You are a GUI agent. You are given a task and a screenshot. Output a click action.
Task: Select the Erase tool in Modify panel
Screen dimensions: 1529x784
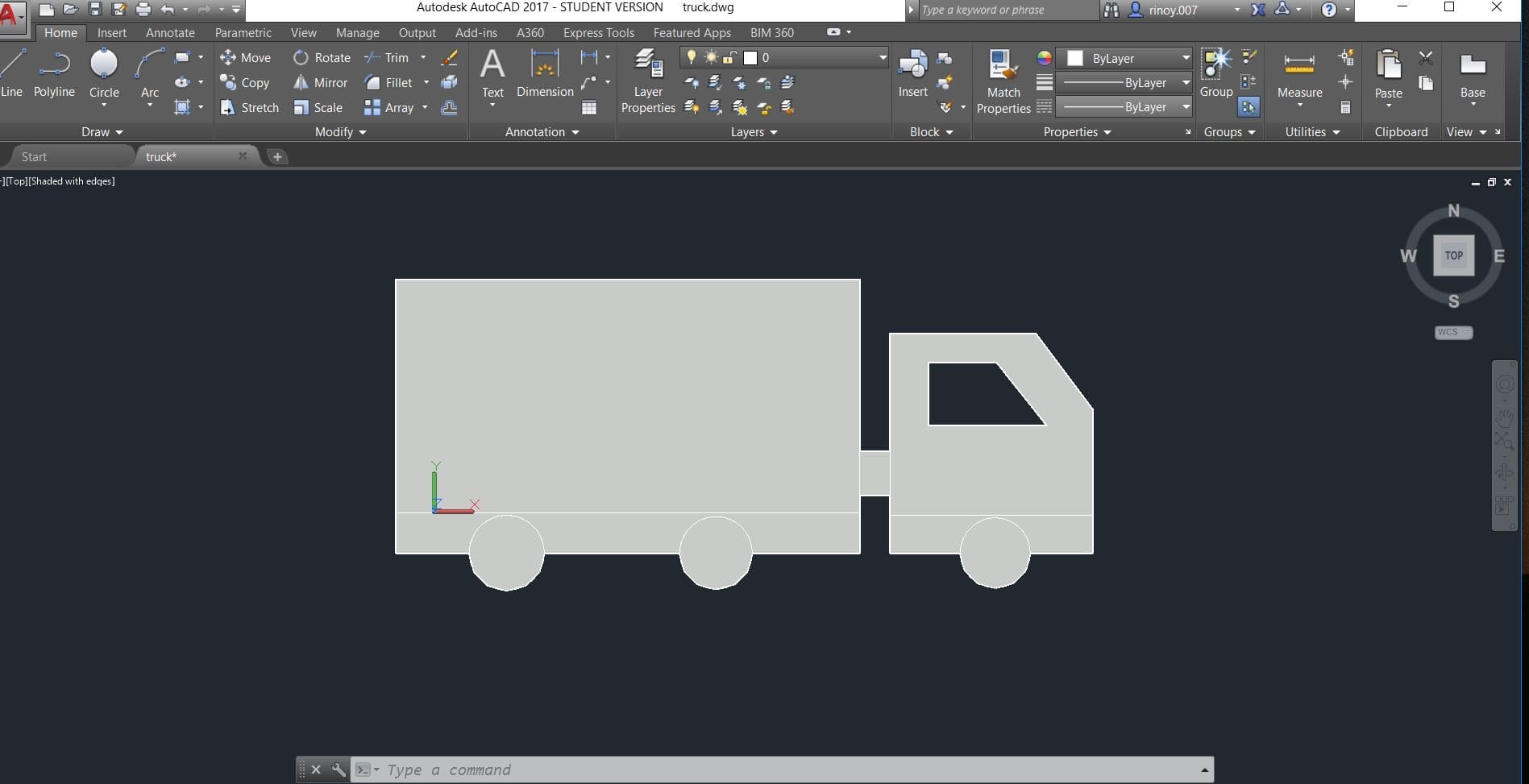coord(450,58)
